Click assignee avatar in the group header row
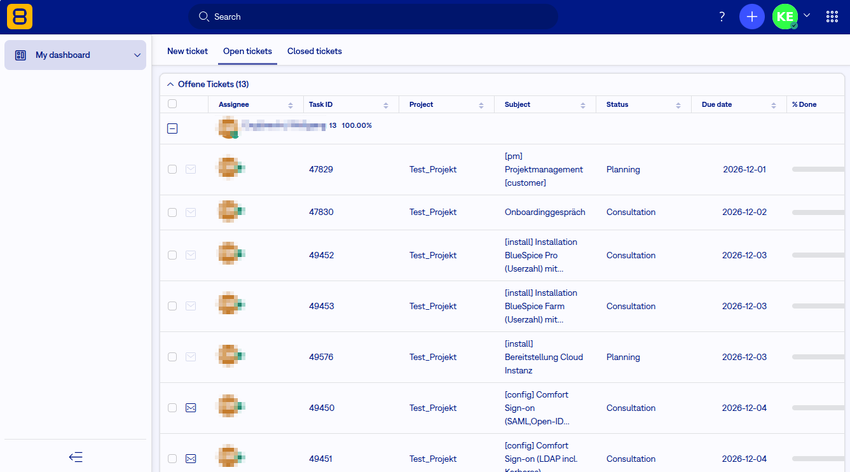Image resolution: width=850 pixels, height=472 pixels. (x=228, y=128)
